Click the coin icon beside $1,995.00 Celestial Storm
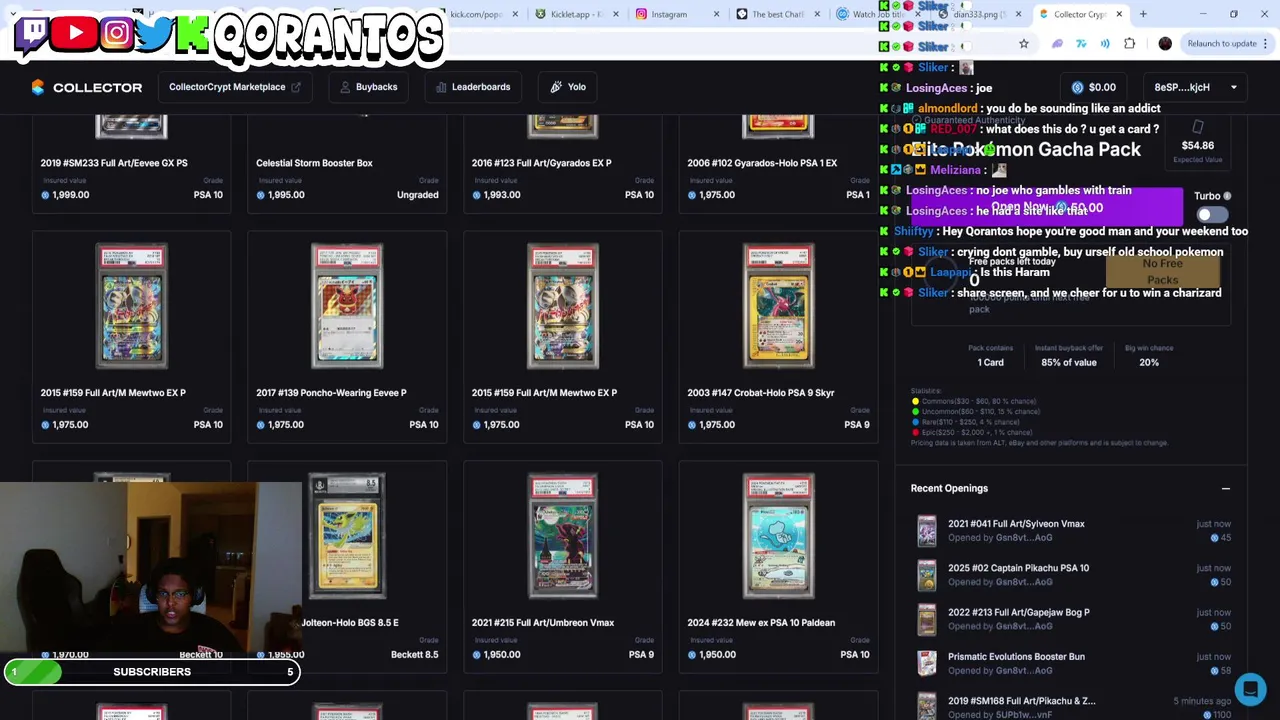Image resolution: width=1280 pixels, height=720 pixels. (261, 195)
